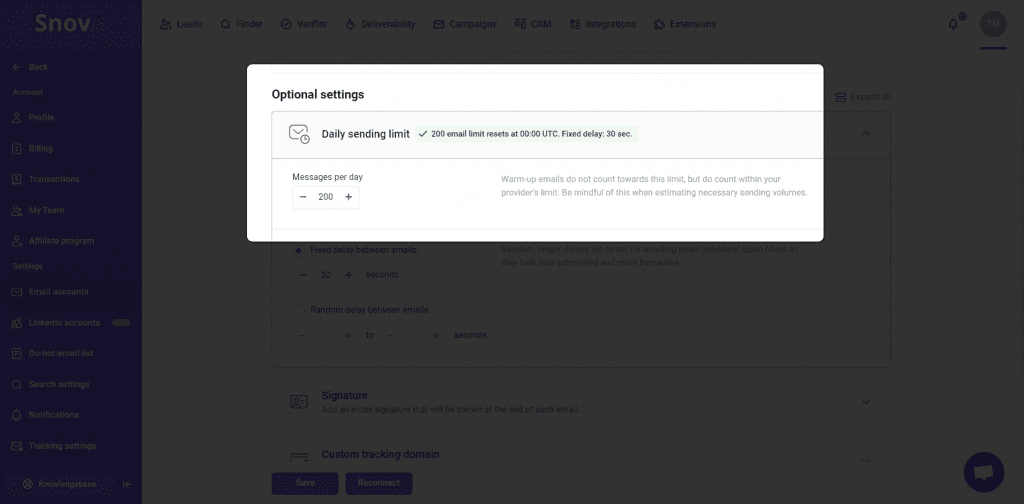
Task: Click the Daily sending limit envelope icon
Action: tap(299, 134)
